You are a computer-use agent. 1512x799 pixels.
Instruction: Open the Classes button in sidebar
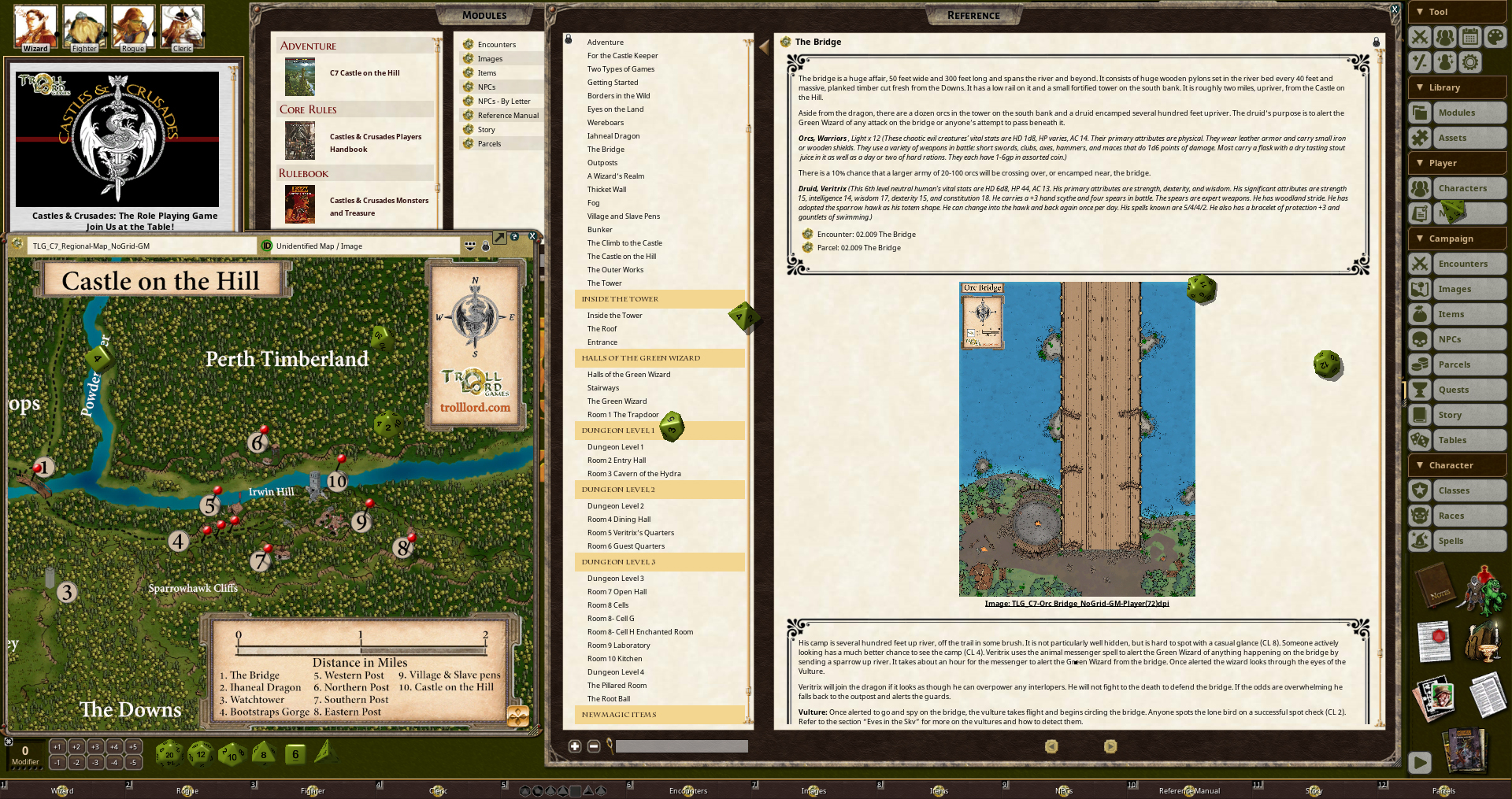1470,490
